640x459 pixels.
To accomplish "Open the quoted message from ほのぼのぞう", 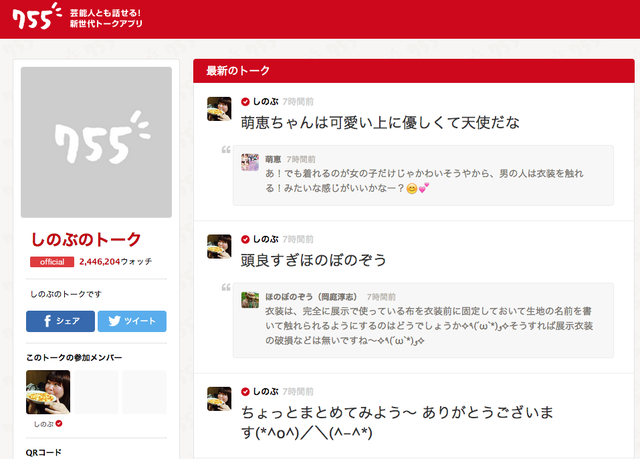I will pyautogui.click(x=423, y=320).
